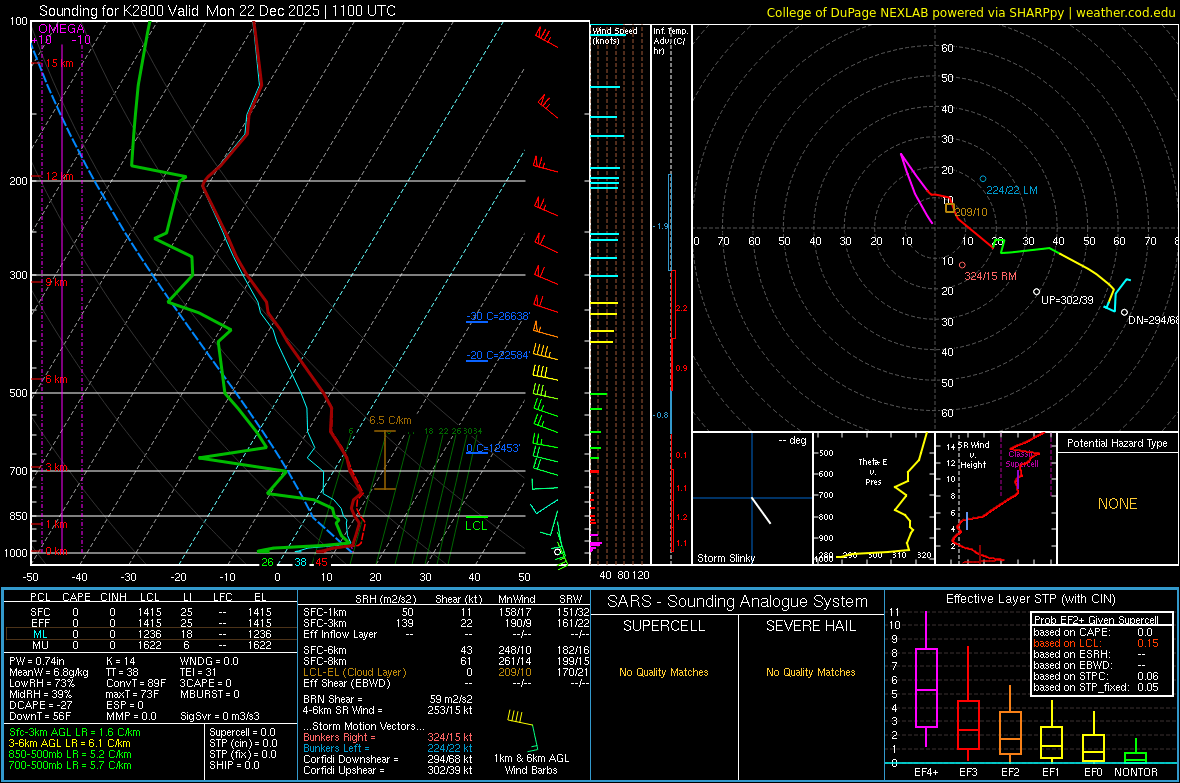
Task: Click the SHIP = 0.0 value
Action: 234,765
